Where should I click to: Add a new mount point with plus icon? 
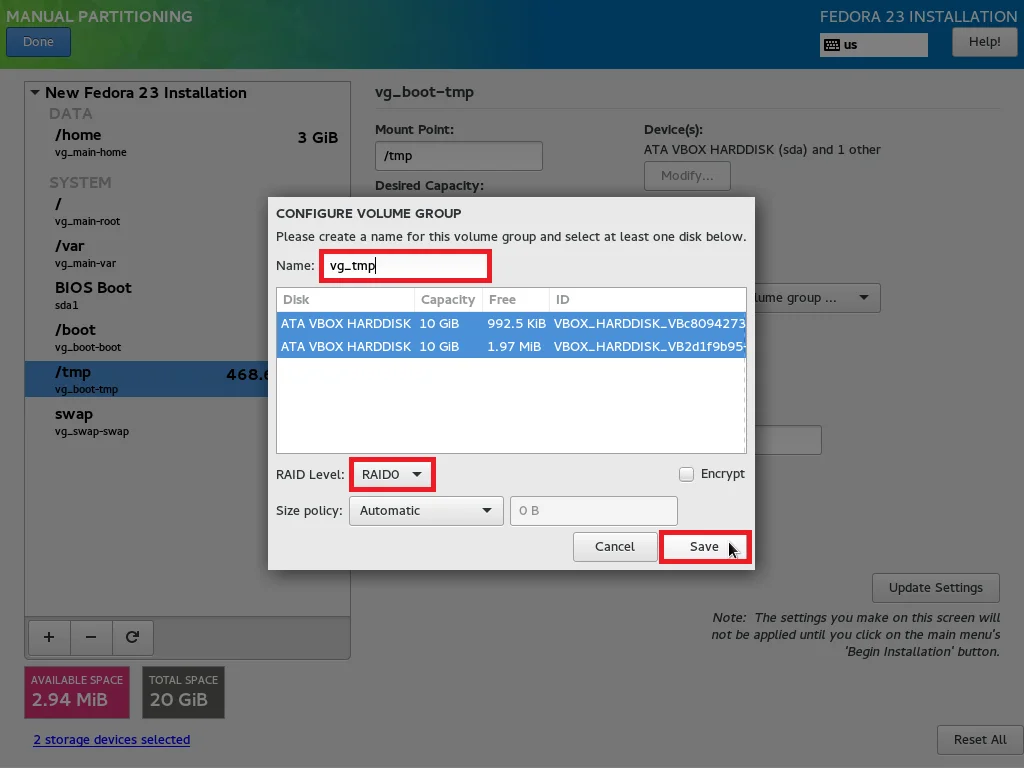49,637
